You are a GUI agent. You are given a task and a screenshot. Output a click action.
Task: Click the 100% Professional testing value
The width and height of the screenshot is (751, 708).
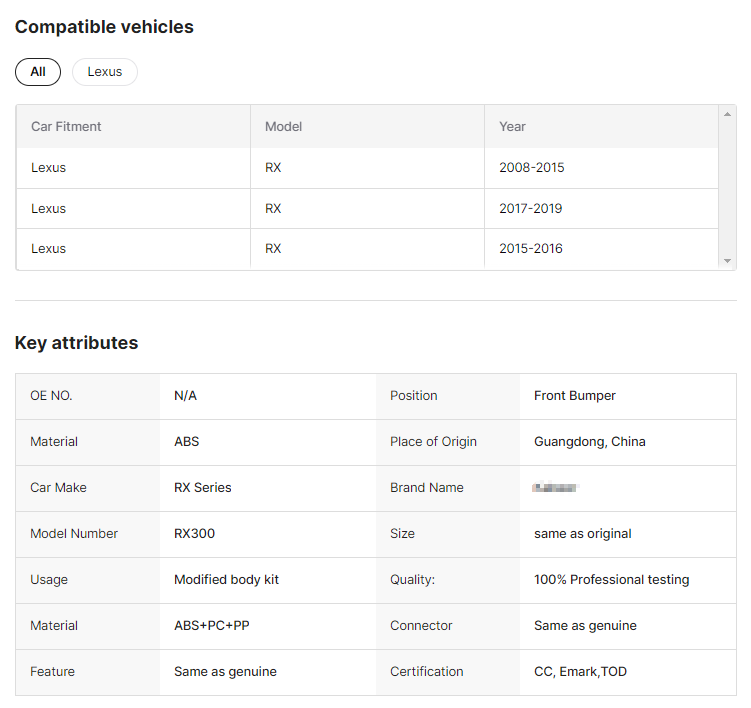(x=611, y=580)
